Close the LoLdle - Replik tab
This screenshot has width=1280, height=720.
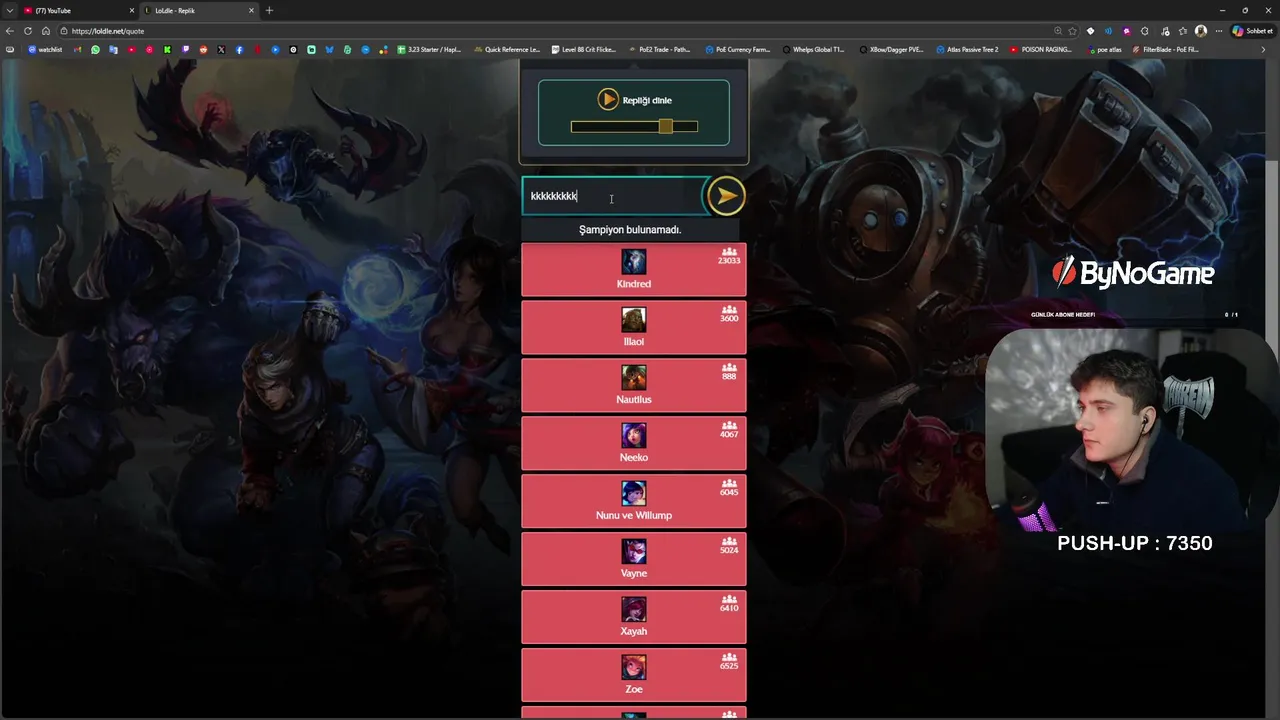(x=251, y=10)
